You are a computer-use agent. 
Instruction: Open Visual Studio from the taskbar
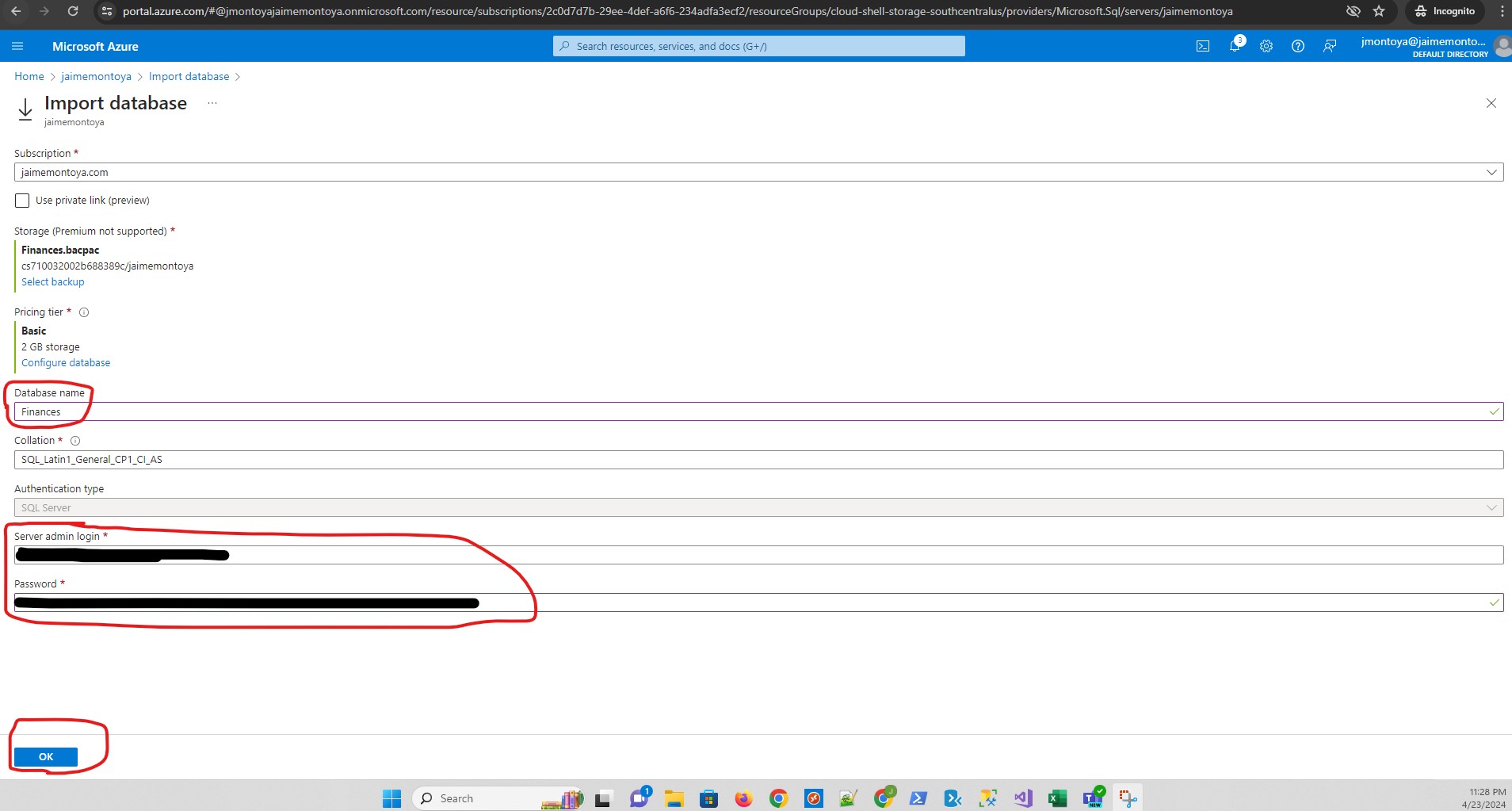click(1022, 798)
